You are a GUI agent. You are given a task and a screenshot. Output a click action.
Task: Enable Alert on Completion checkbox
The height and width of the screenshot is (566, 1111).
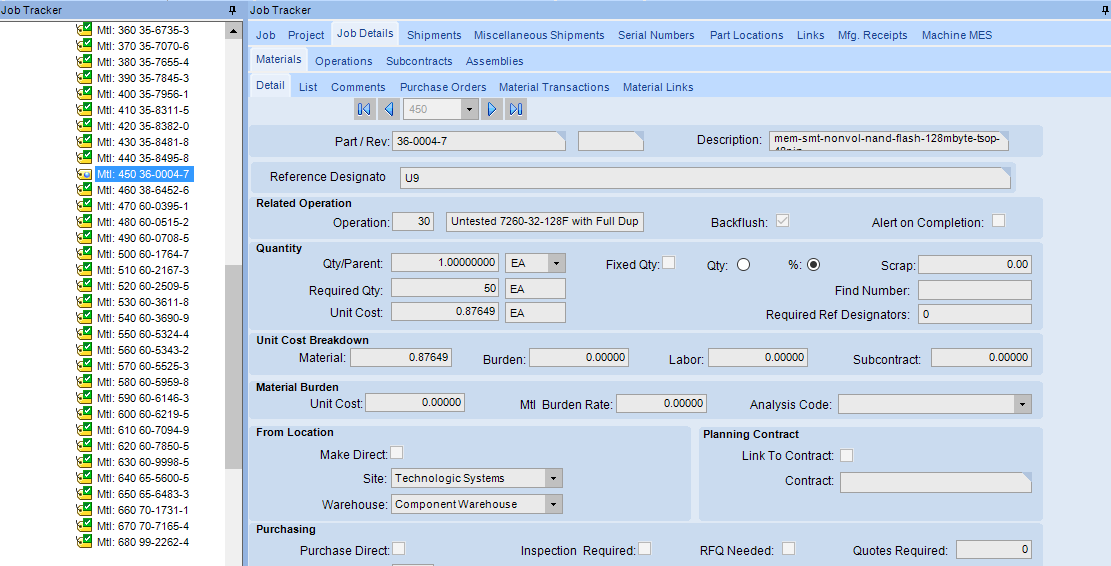(x=998, y=221)
